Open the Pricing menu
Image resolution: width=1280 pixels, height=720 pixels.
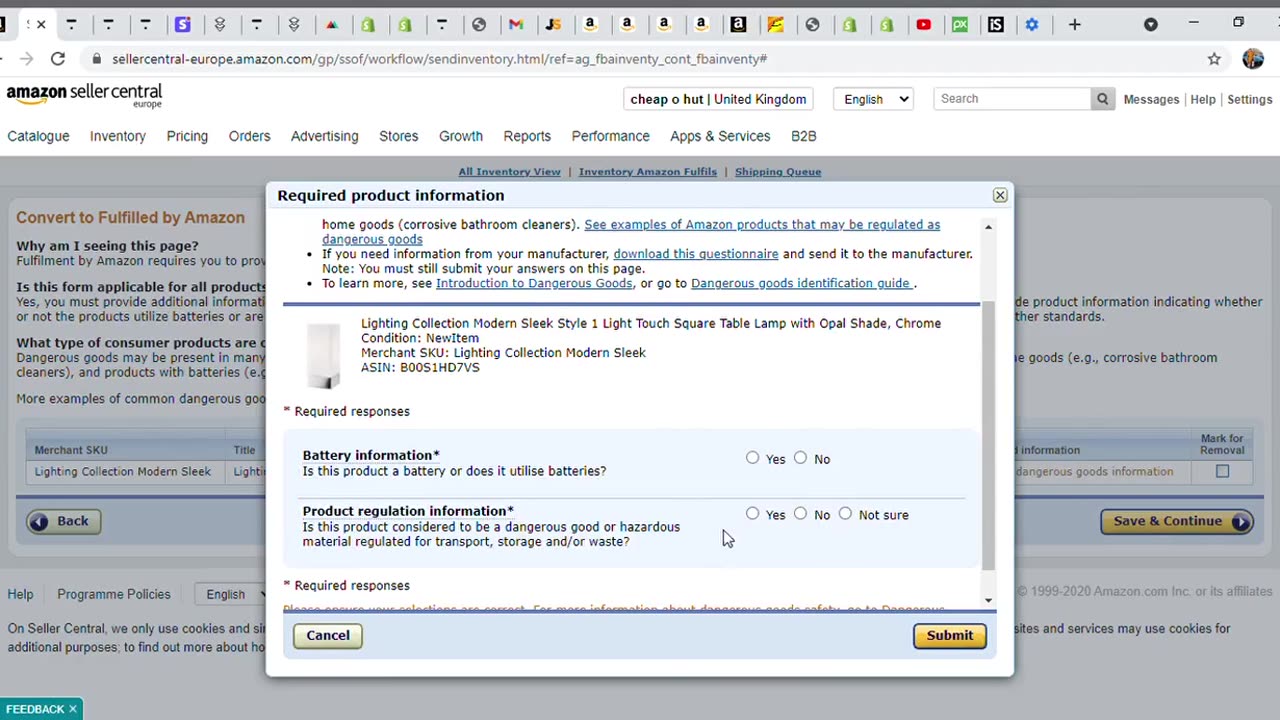(x=187, y=136)
